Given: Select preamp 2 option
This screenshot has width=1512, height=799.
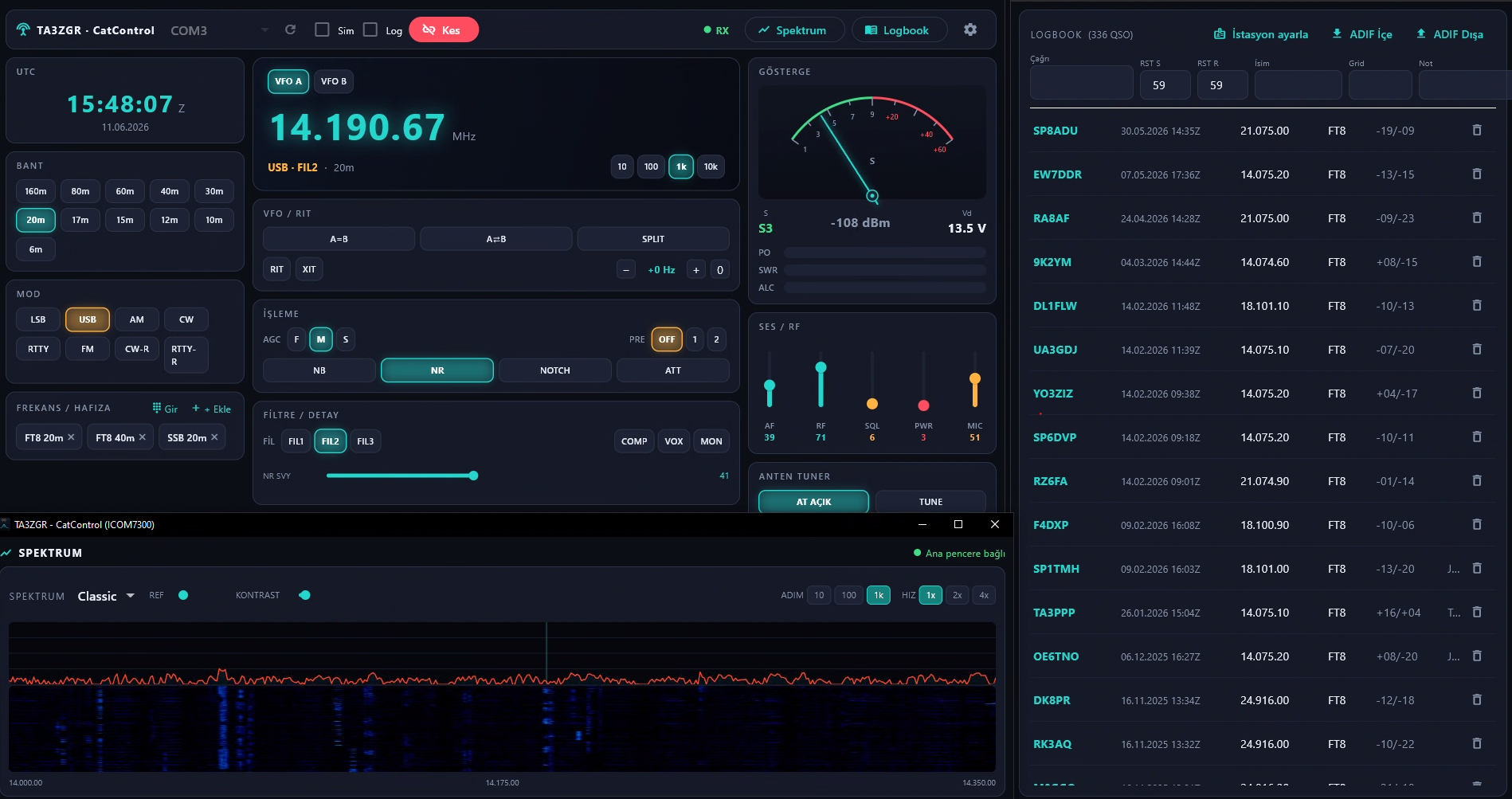Looking at the screenshot, I should click(716, 339).
